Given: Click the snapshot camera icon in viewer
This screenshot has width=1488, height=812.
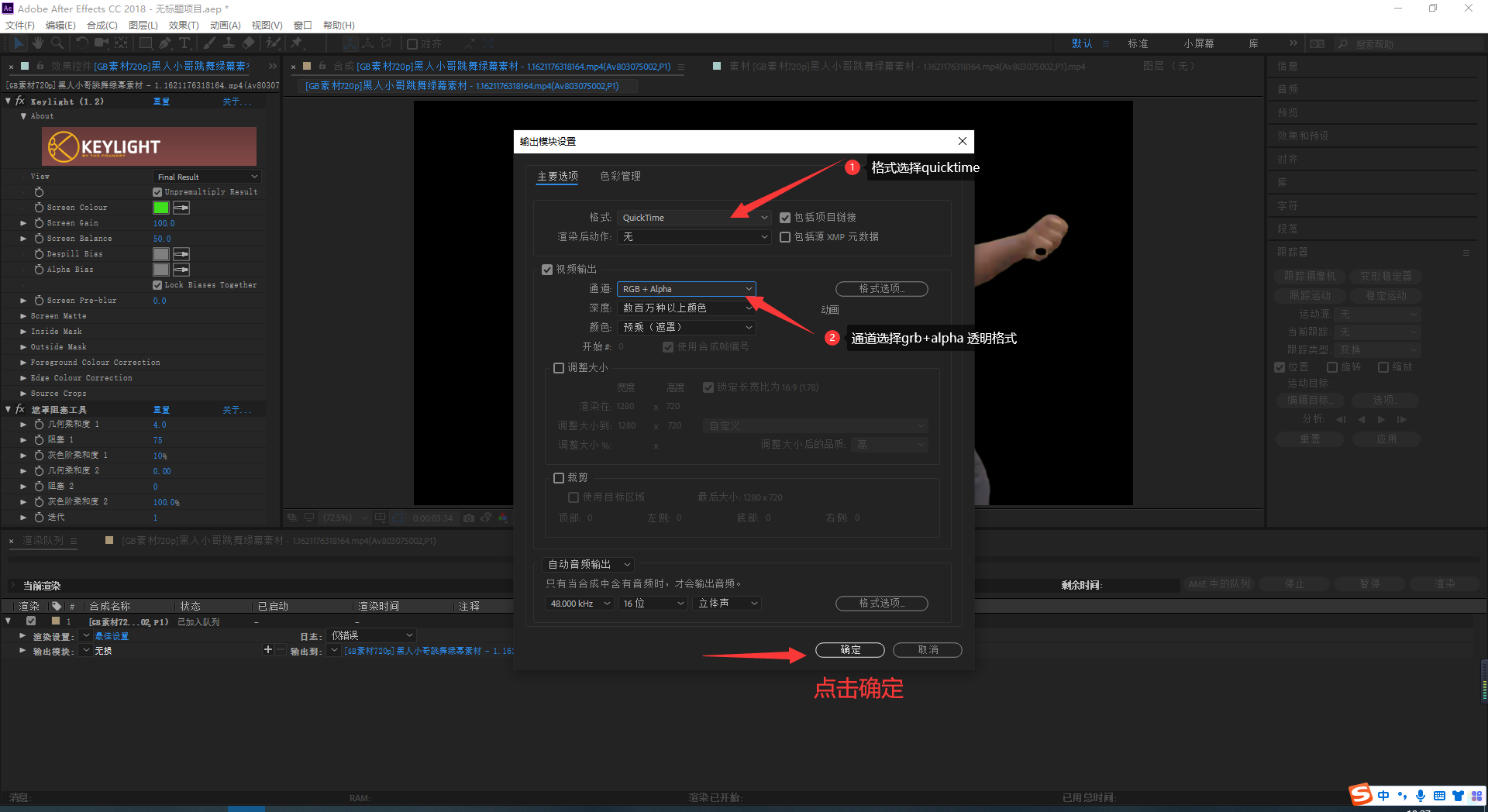Looking at the screenshot, I should point(469,518).
